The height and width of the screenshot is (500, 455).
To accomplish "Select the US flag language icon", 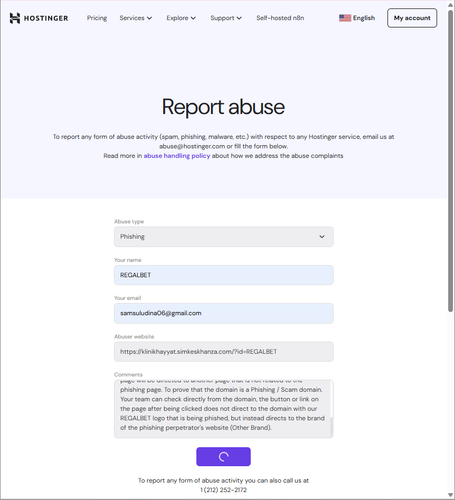I will click(x=345, y=18).
